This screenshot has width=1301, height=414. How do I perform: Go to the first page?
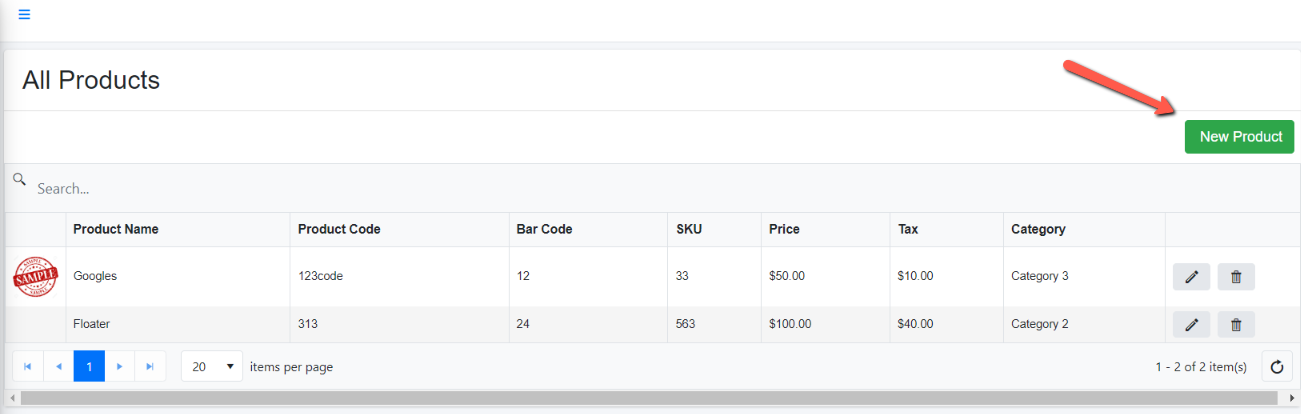pos(27,367)
